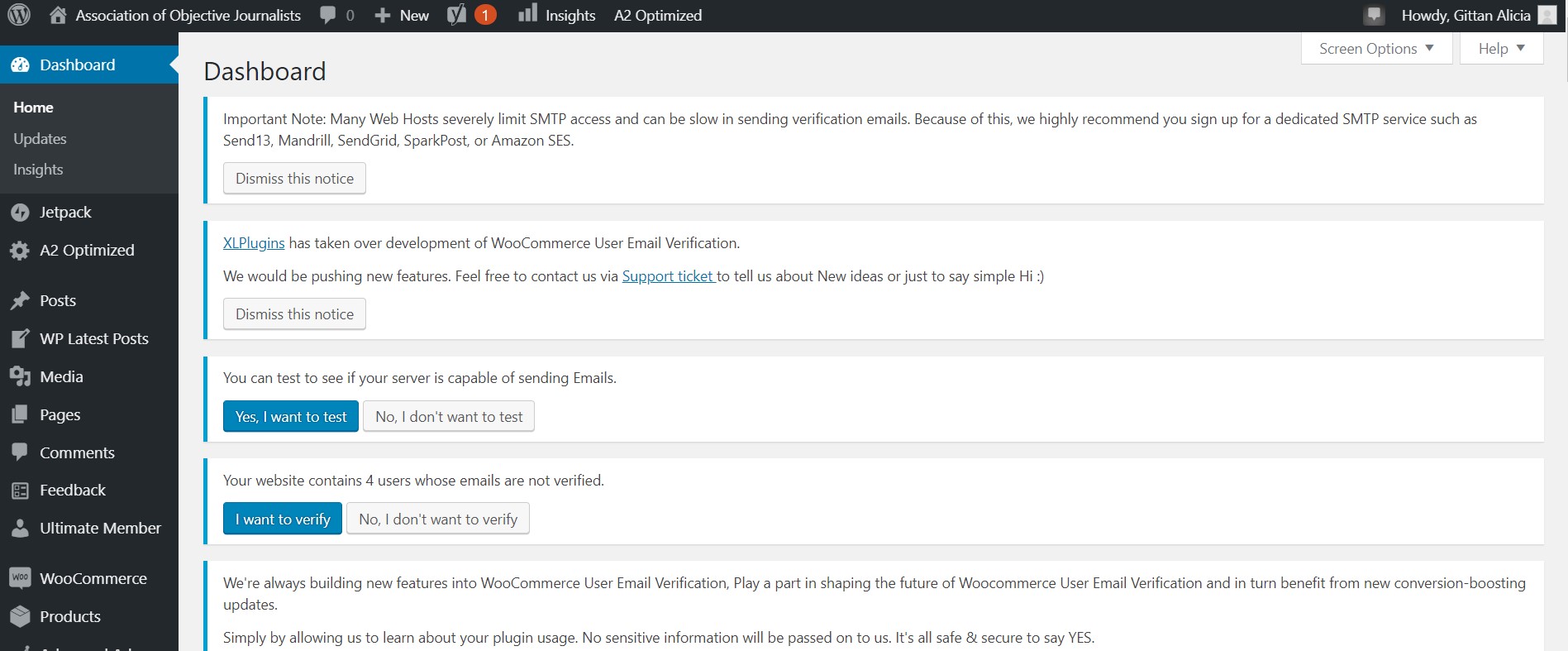Click the WP Latest Posts edit icon
Image resolution: width=1568 pixels, height=651 pixels.
21,339
